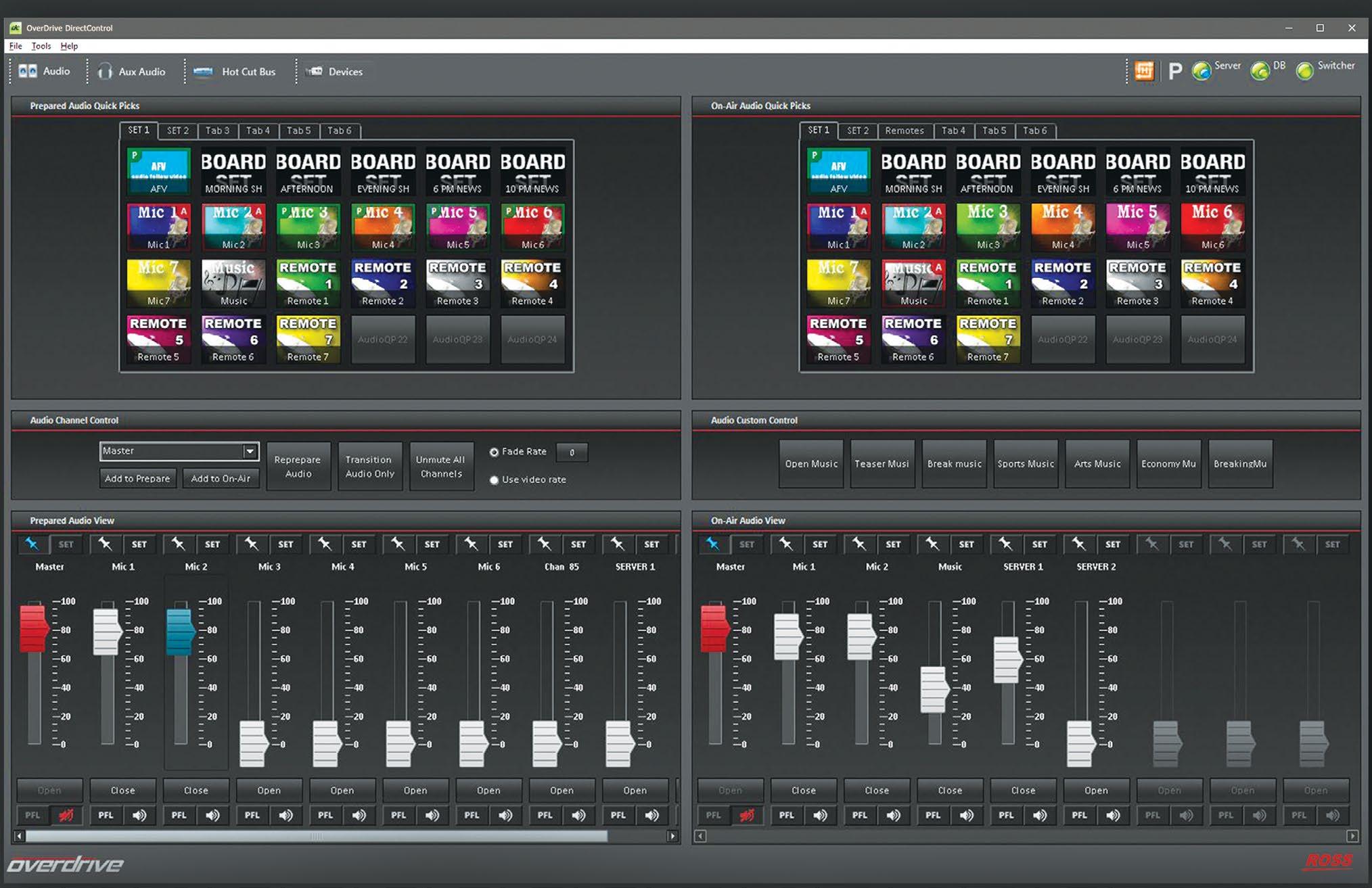Click speaker icon under On-Air Music fader

click(967, 815)
